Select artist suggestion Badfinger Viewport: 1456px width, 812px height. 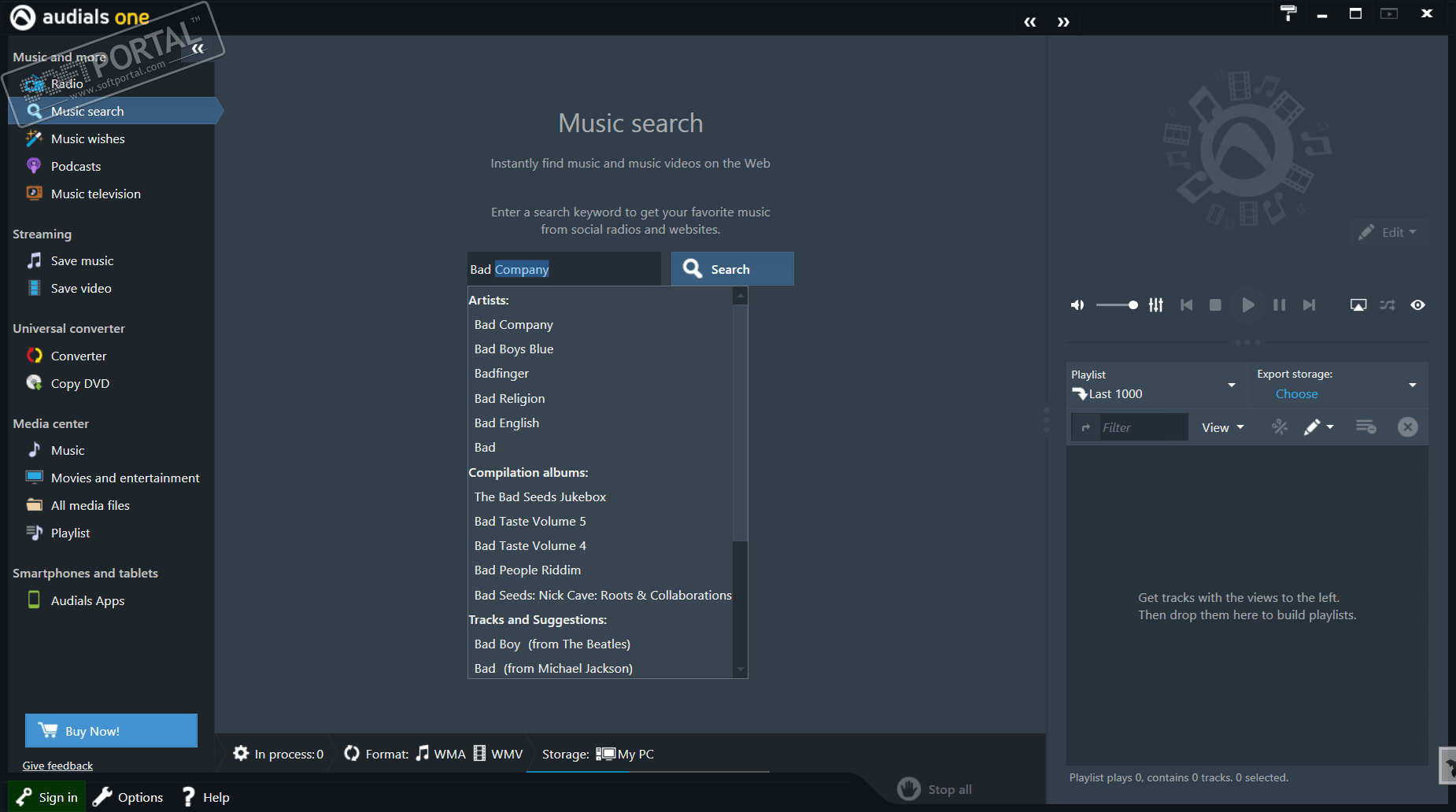coord(501,373)
